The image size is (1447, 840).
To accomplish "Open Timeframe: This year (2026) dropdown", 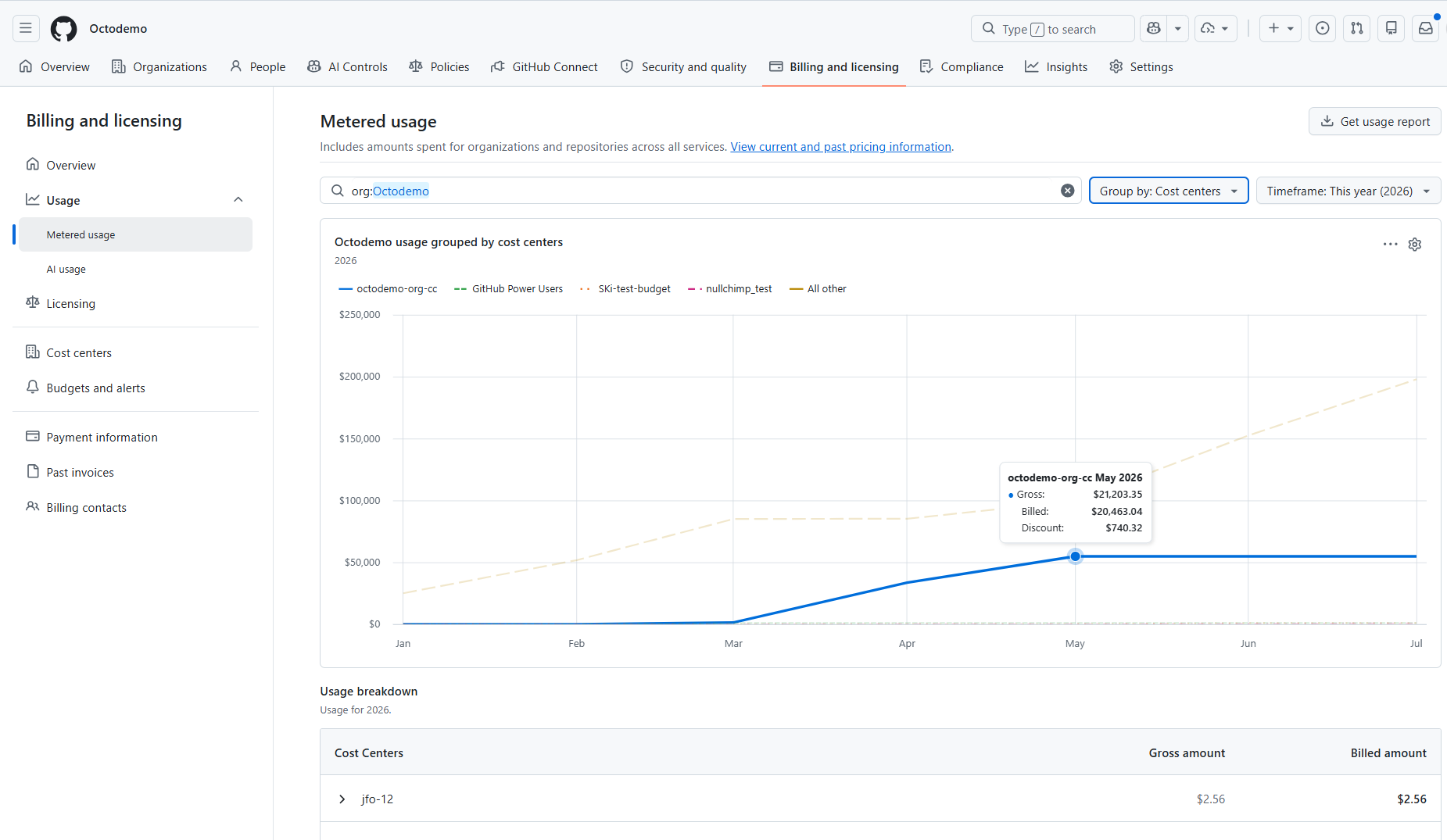I will (1349, 191).
